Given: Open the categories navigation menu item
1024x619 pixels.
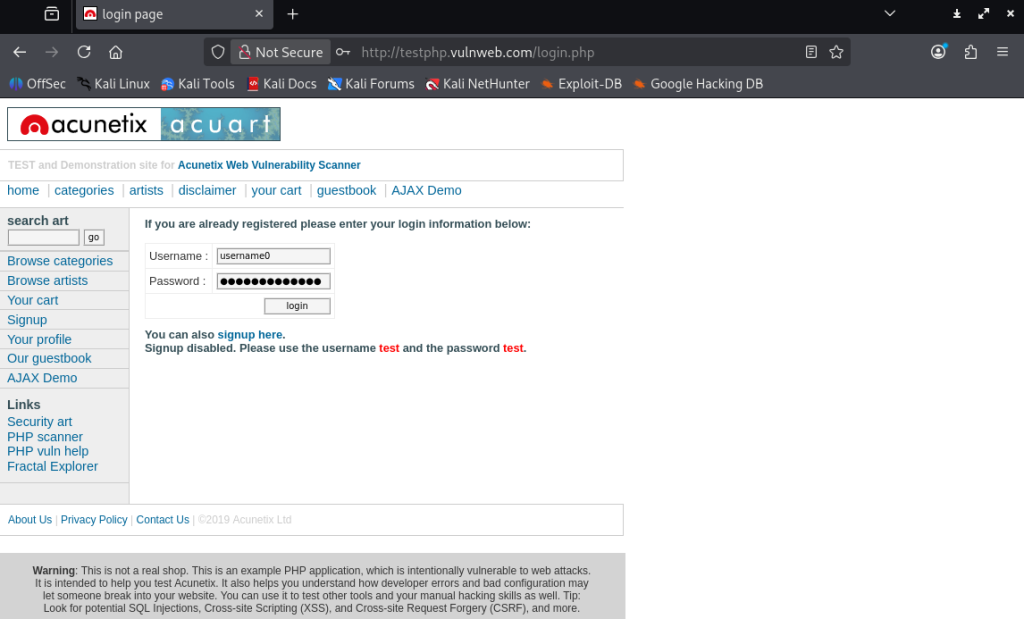Looking at the screenshot, I should [84, 190].
